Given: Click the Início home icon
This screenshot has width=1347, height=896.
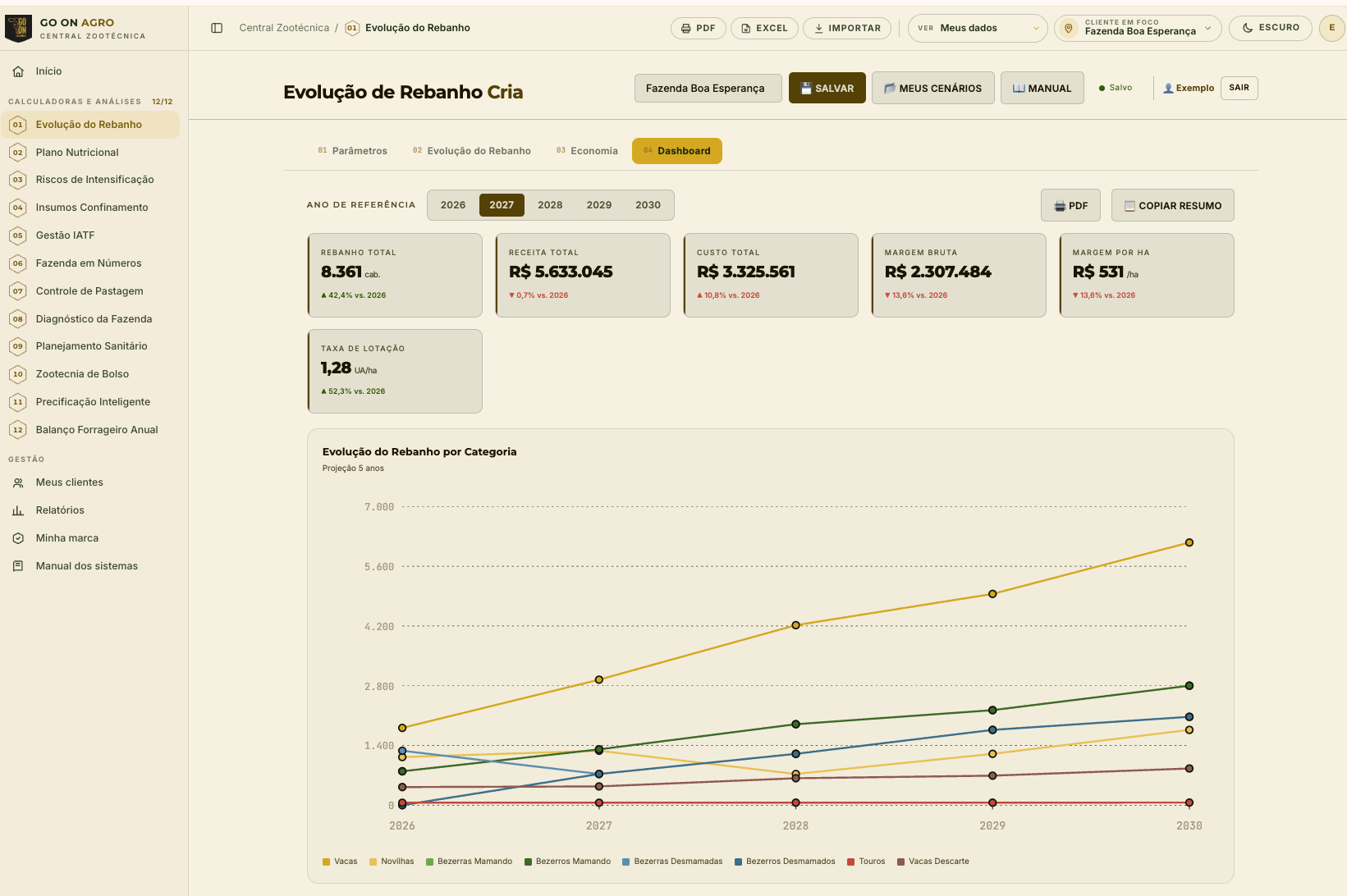Looking at the screenshot, I should [18, 71].
